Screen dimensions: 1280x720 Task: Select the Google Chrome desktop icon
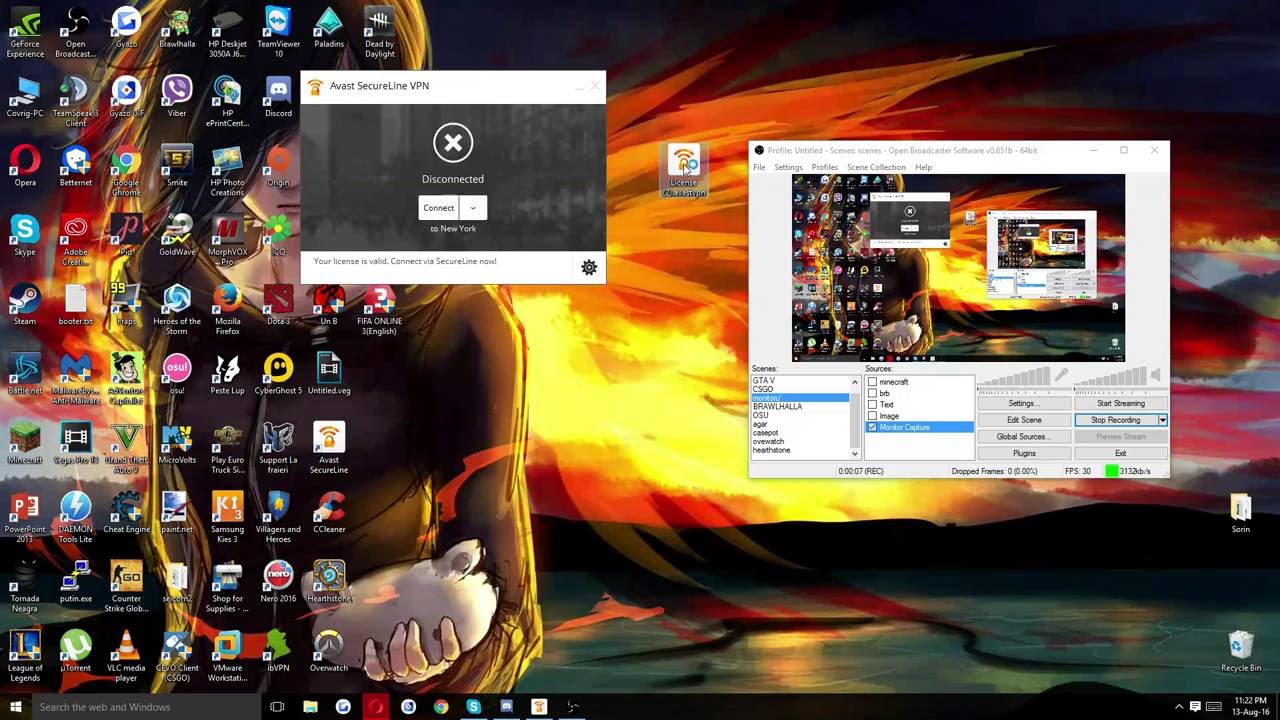tap(126, 170)
